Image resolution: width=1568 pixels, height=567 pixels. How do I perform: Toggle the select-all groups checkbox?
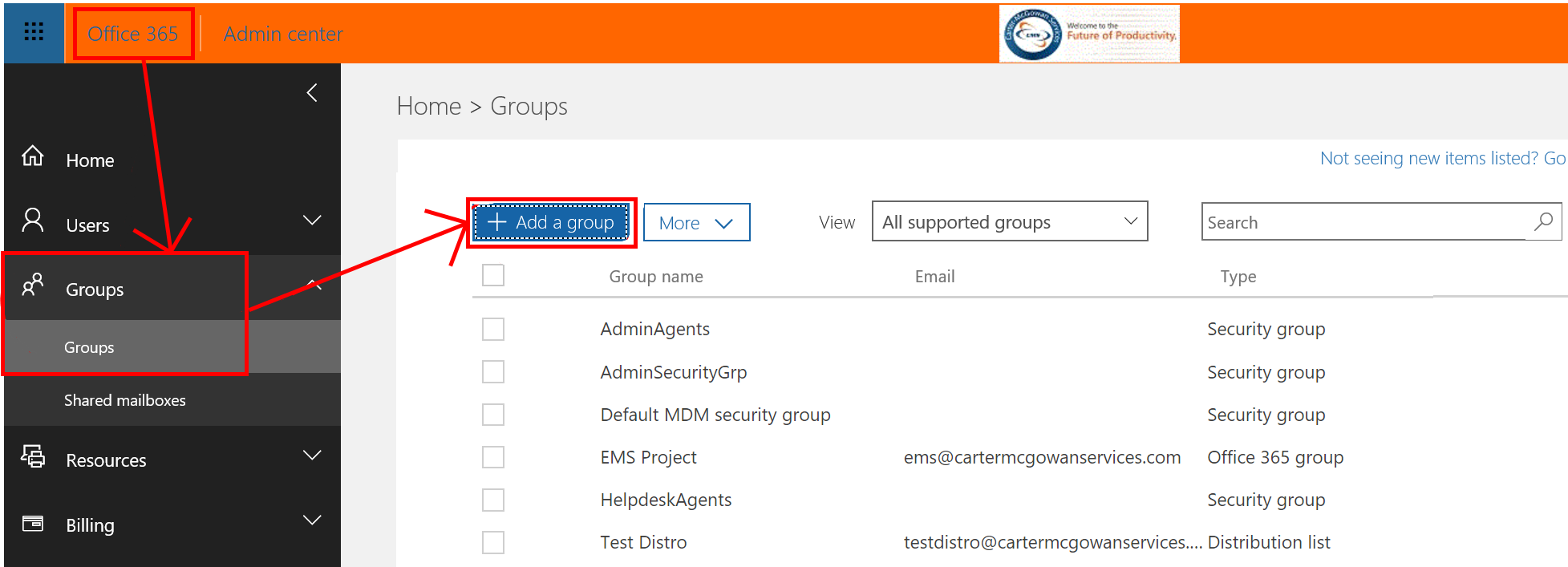(493, 275)
